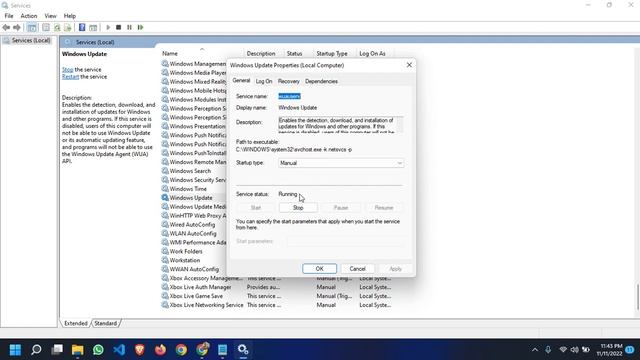Click the Stop button in the dialog

pos(298,208)
